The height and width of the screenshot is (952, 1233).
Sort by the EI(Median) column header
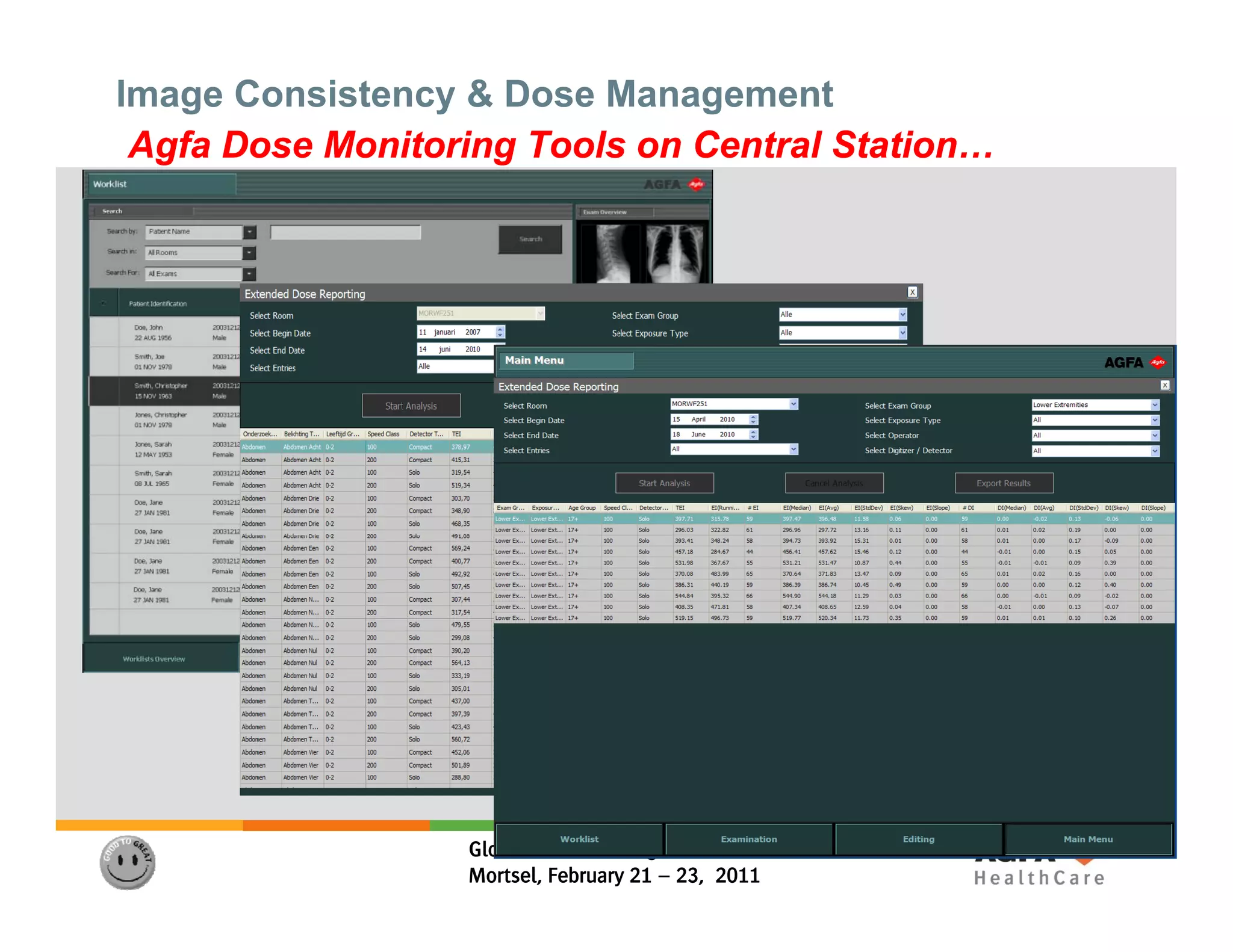click(797, 508)
